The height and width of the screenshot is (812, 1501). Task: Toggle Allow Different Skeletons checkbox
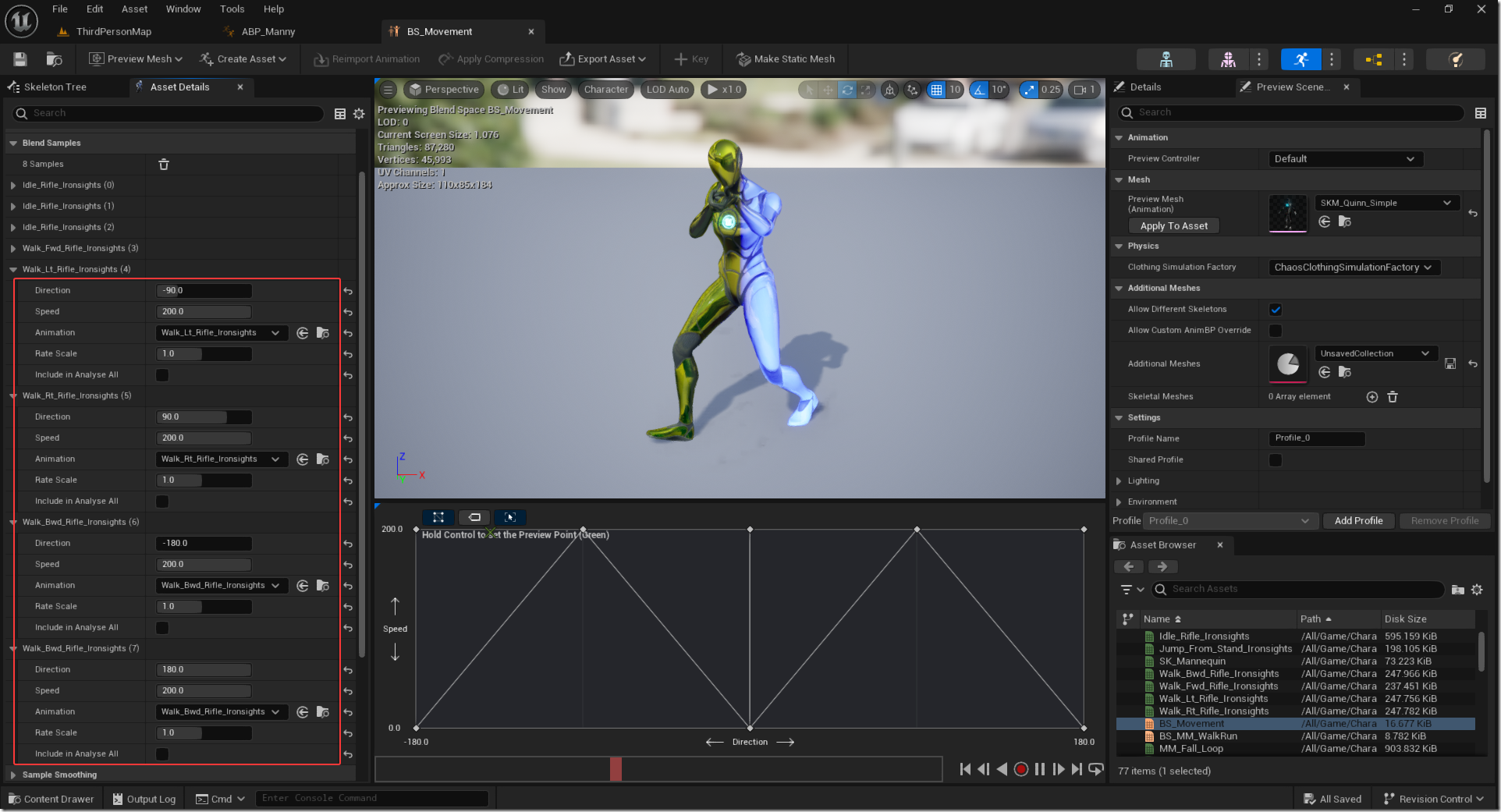click(1276, 310)
